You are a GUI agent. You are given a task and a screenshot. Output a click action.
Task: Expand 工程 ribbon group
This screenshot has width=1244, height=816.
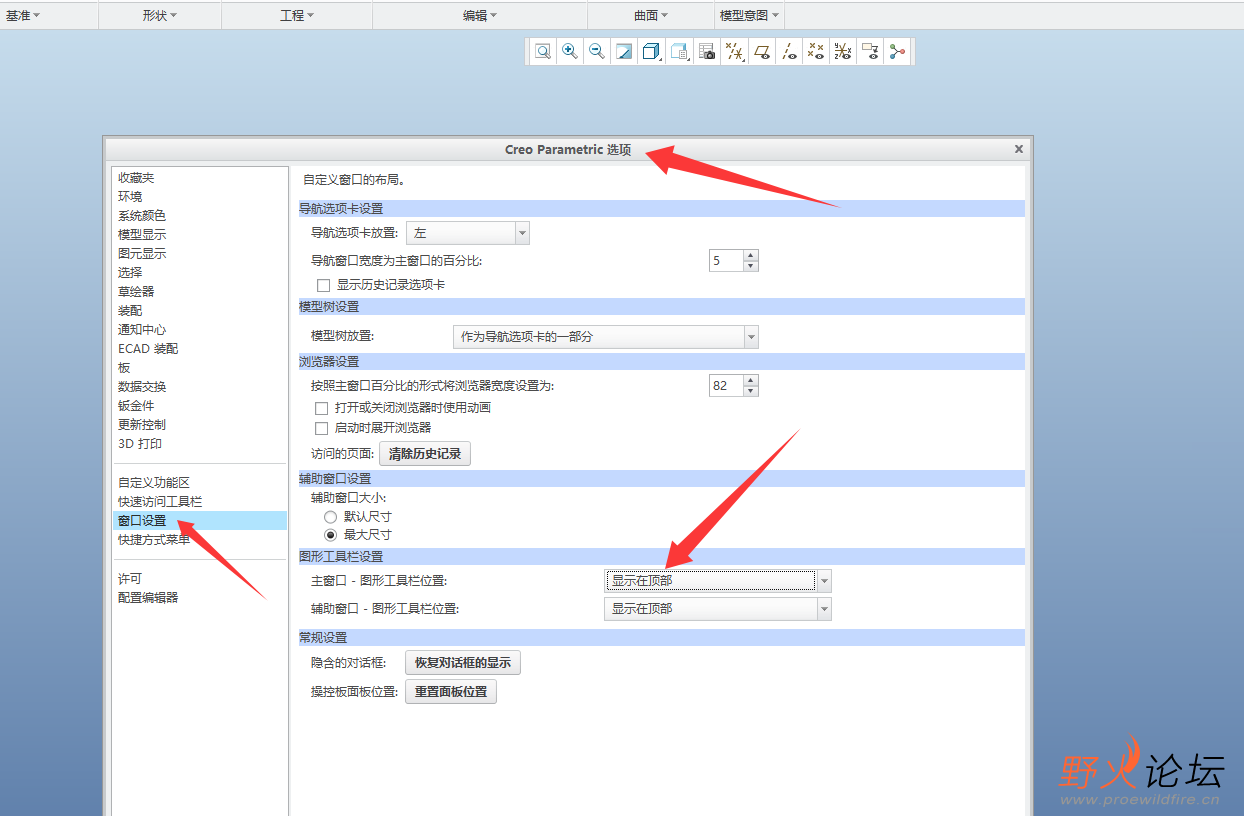click(x=297, y=15)
